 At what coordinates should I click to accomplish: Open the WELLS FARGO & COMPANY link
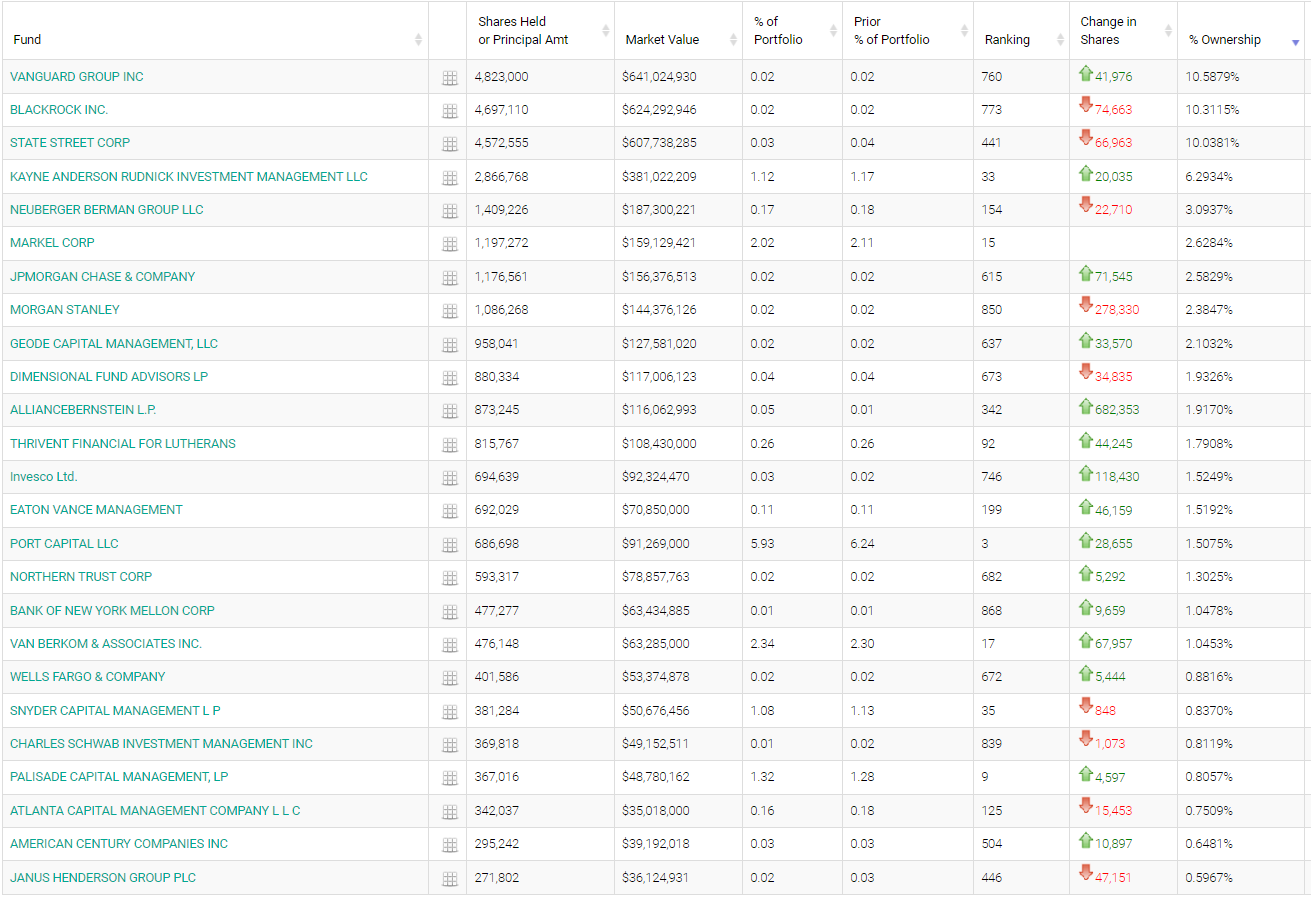click(x=88, y=677)
